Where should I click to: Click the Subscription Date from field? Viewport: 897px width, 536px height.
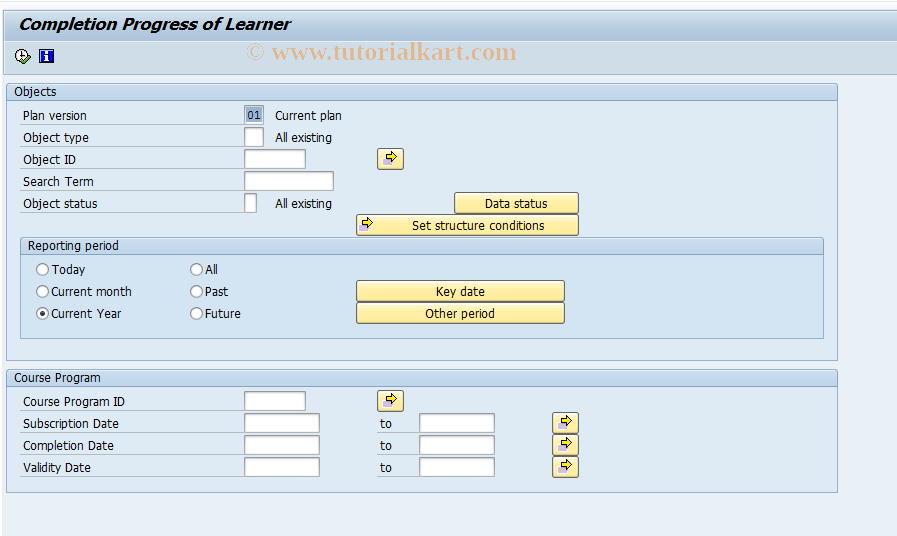(281, 423)
